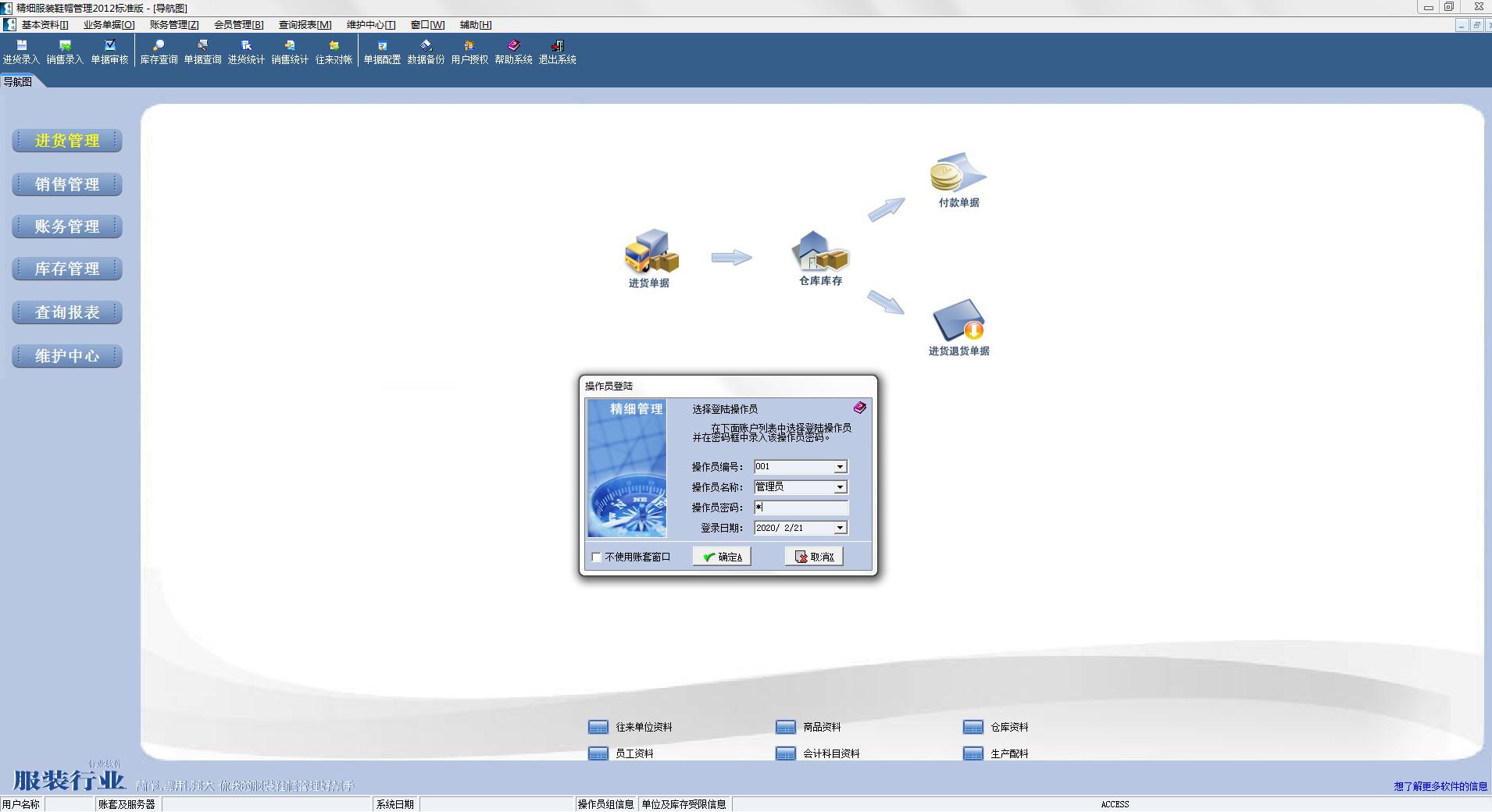Screen dimensions: 1492x812
Task: Select the 账务管理 sidebar button
Action: 67,227
